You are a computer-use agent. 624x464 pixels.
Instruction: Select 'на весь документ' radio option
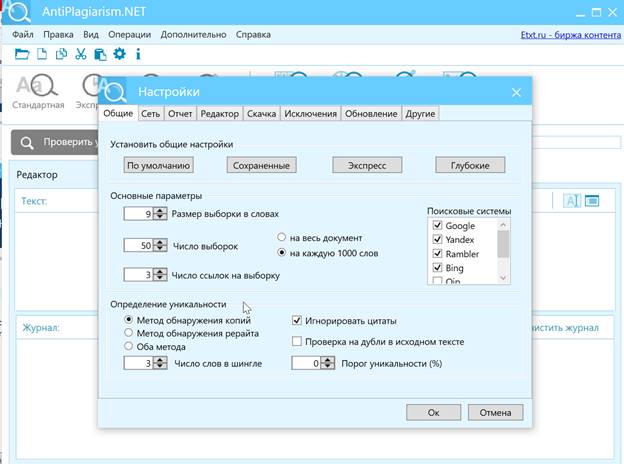(x=281, y=238)
